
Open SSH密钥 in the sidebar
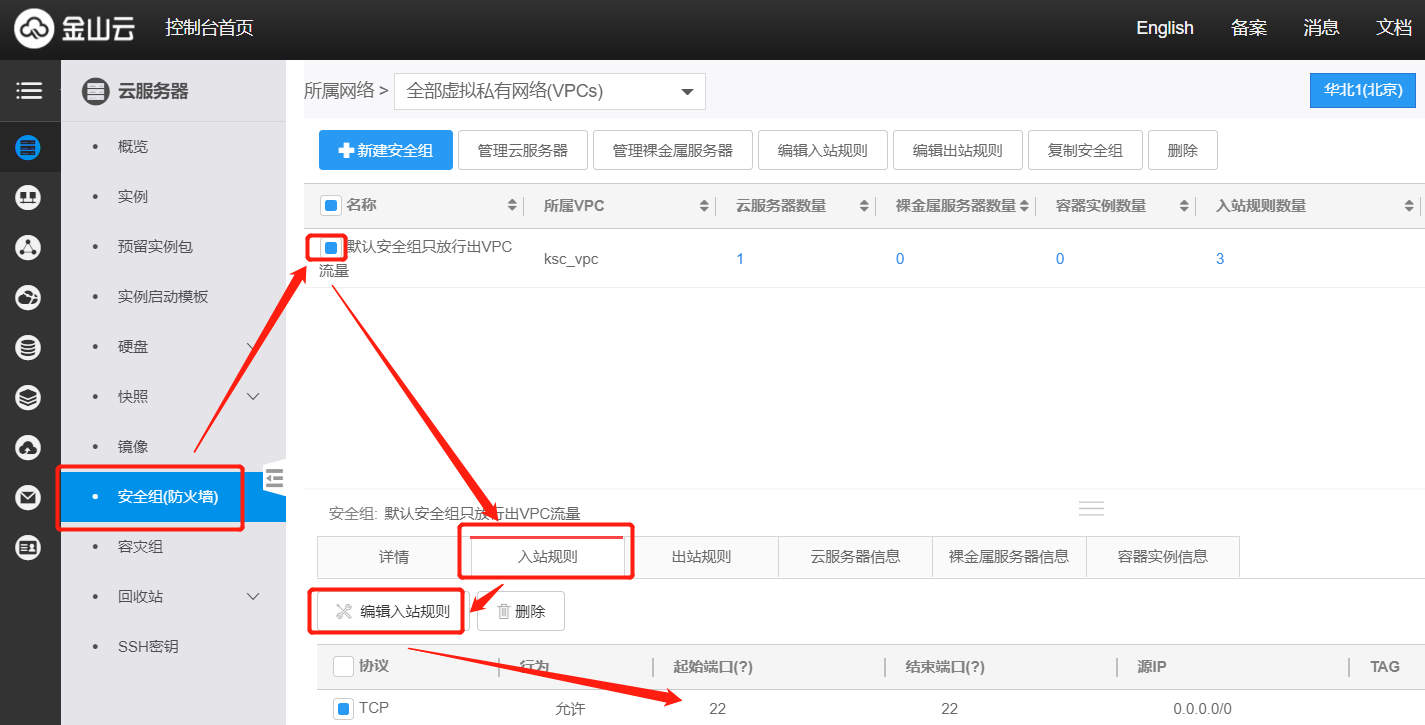[x=148, y=647]
